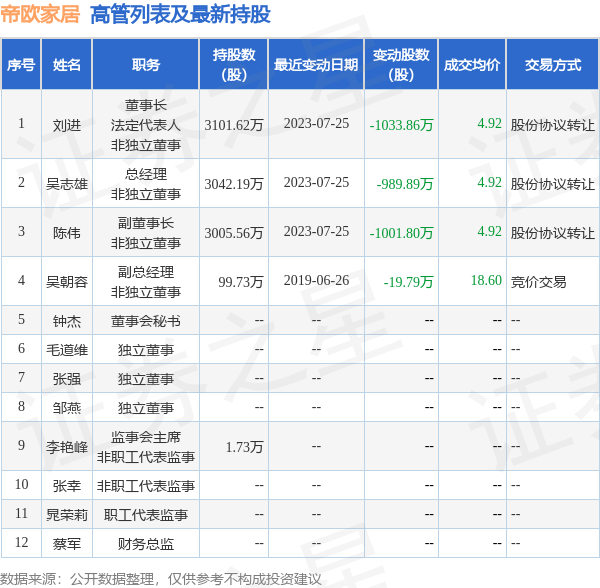Click the name 邹燕
600x588 pixels.
tap(67, 408)
